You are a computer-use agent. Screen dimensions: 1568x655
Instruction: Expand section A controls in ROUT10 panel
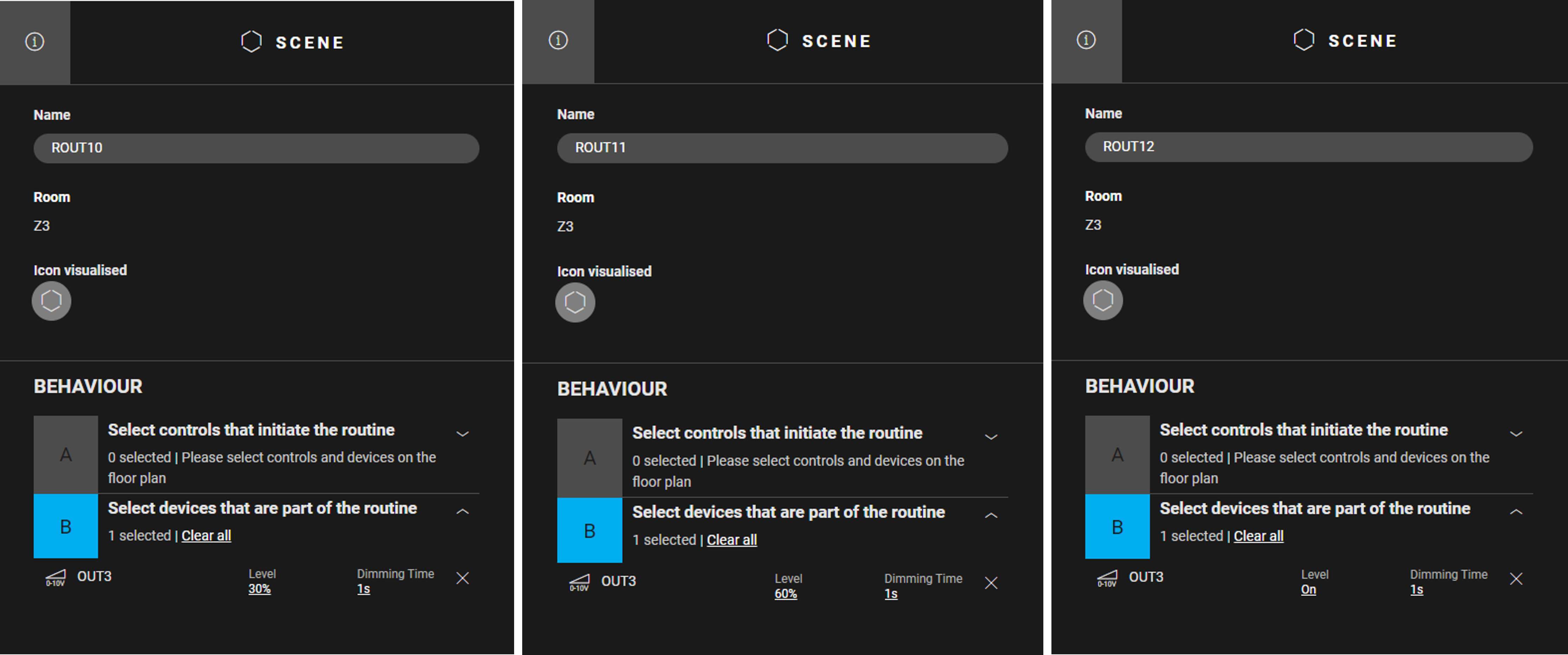click(x=462, y=434)
